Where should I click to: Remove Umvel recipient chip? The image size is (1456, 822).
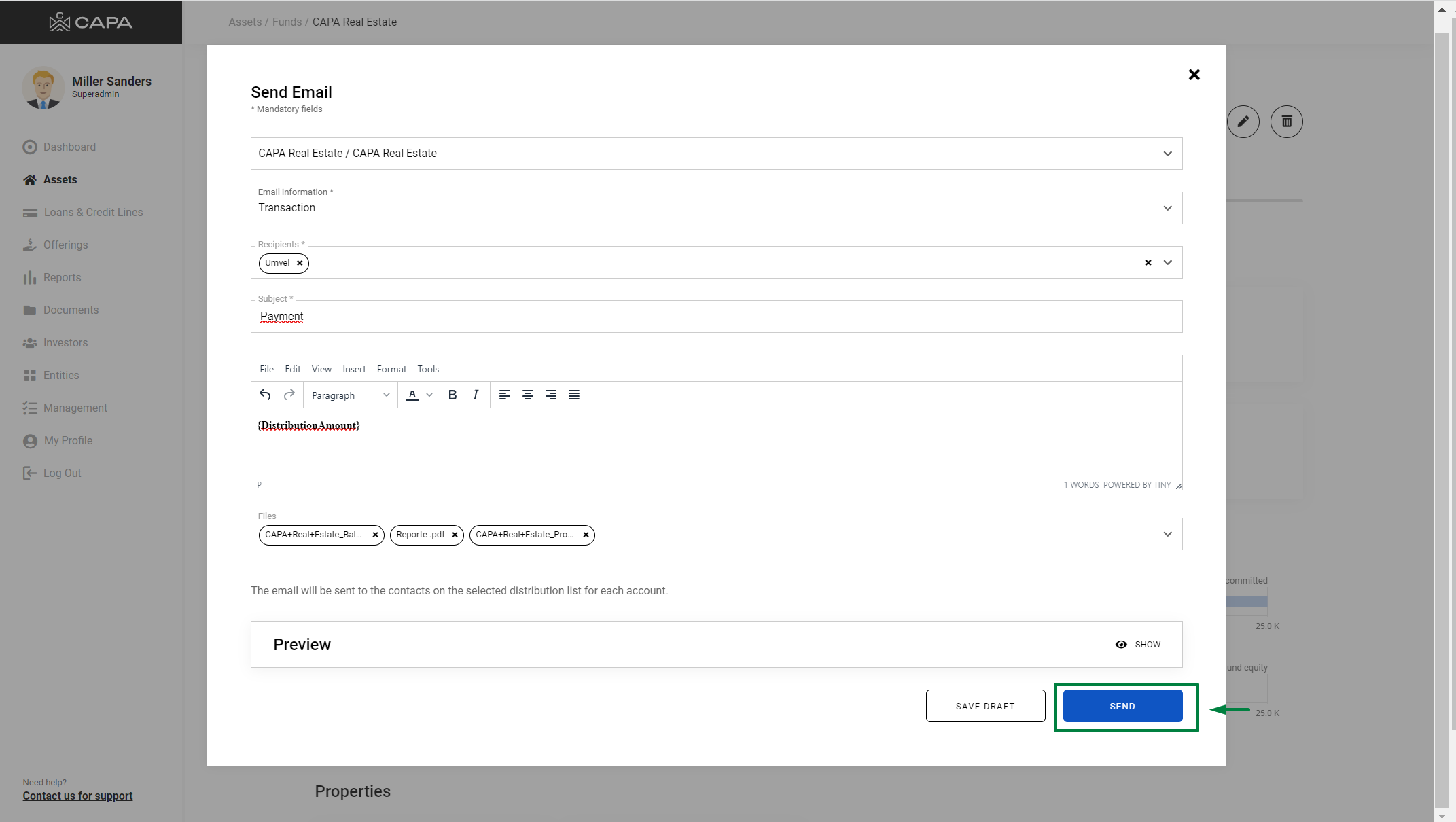click(300, 263)
